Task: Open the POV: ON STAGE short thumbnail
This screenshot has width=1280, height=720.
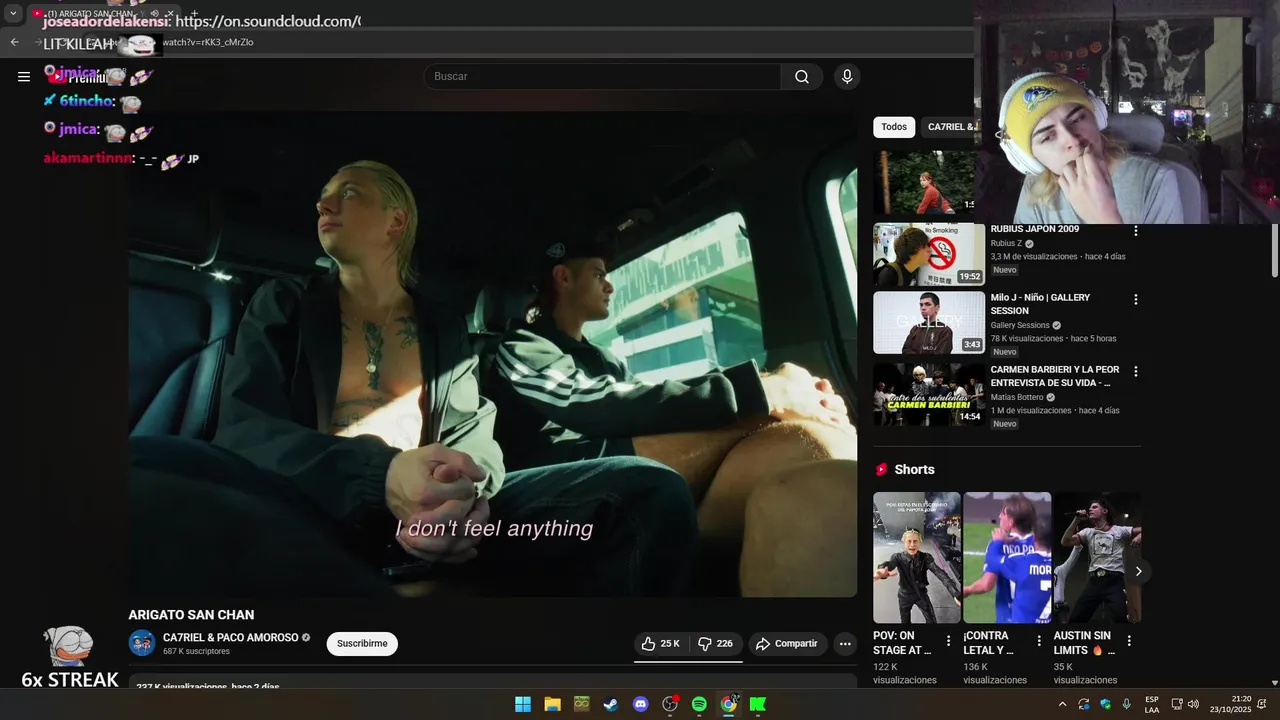Action: [917, 557]
